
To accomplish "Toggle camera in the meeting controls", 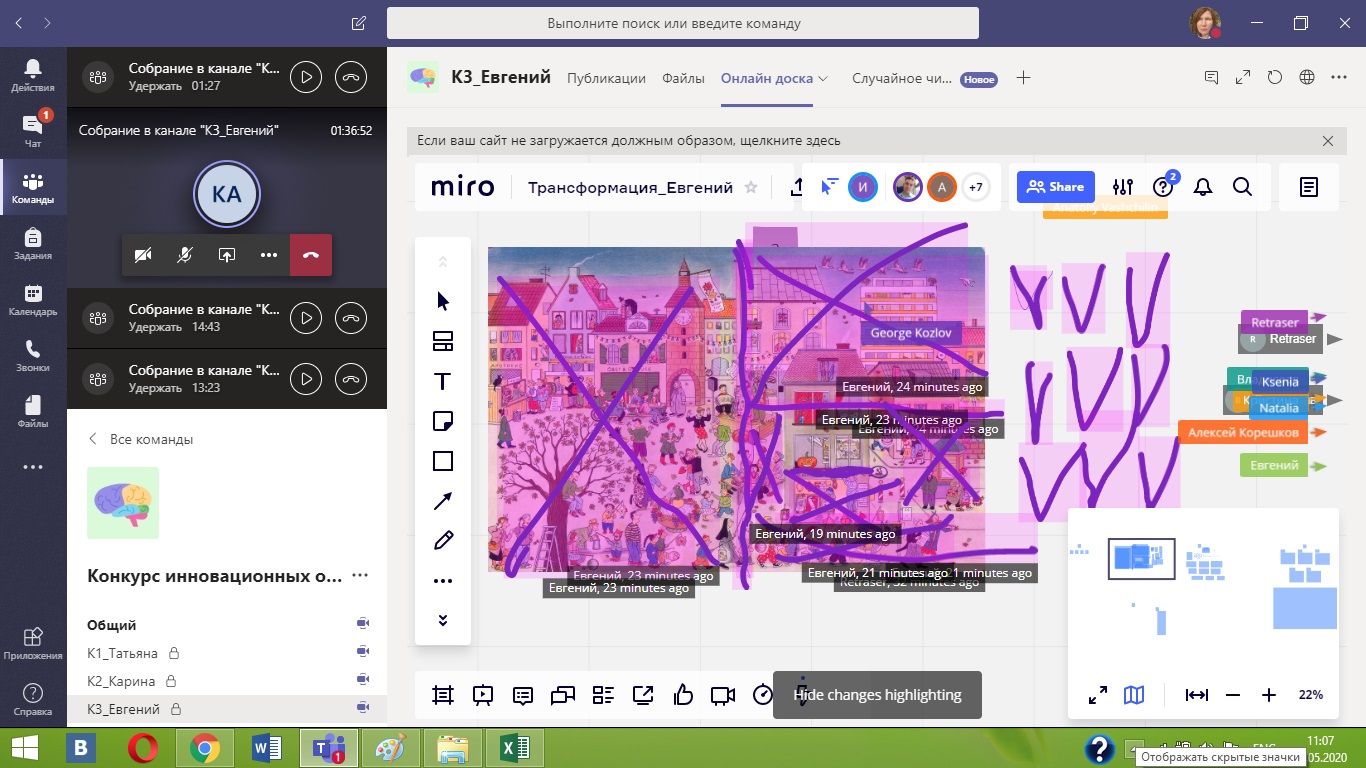I will tap(143, 255).
